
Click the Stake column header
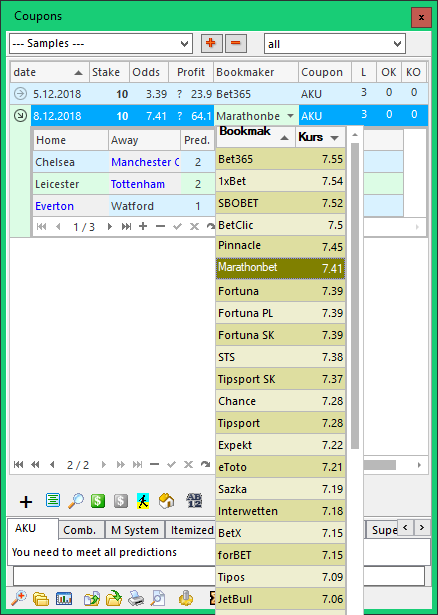click(109, 72)
